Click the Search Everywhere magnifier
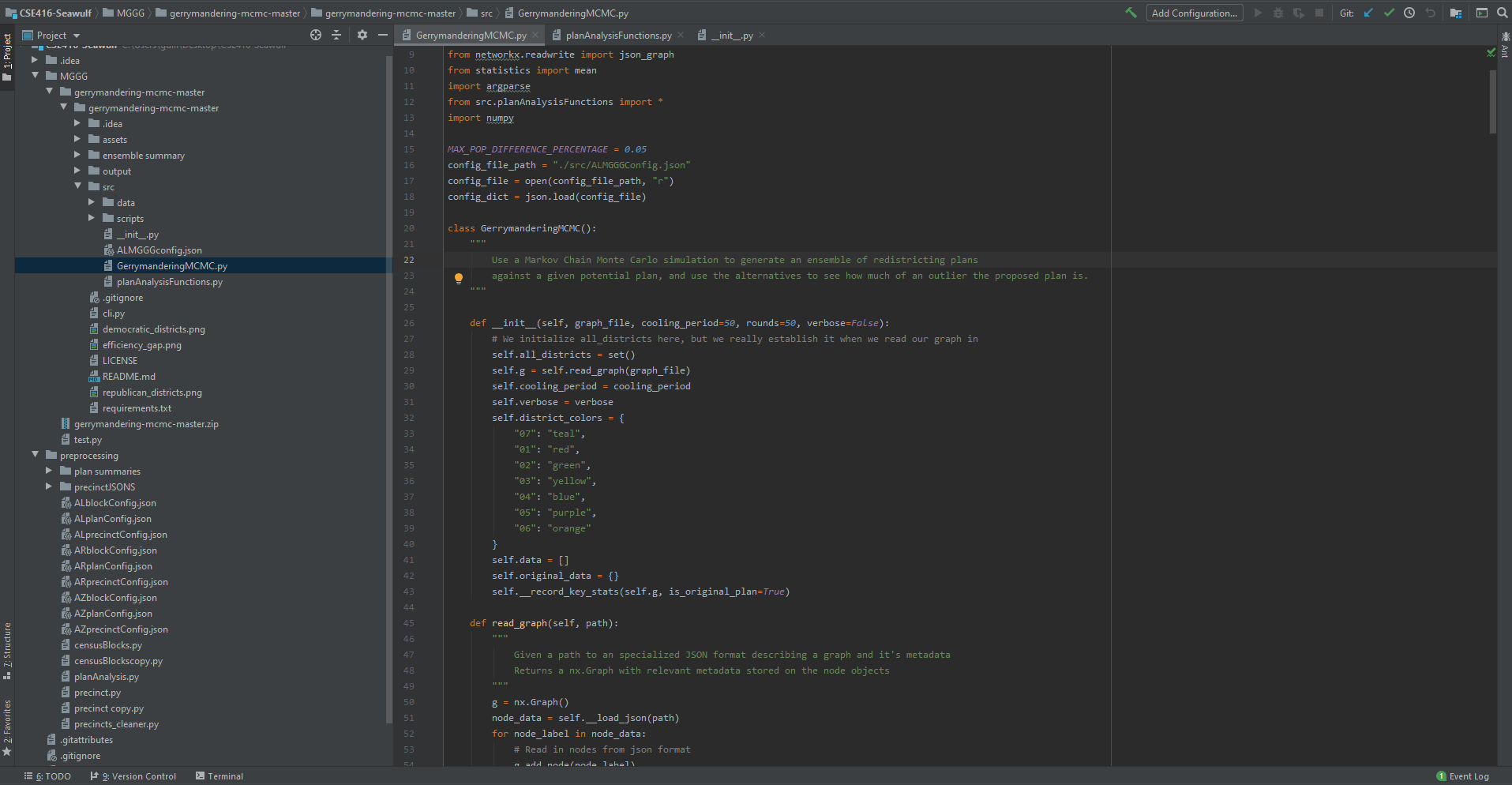 pos(1502,13)
